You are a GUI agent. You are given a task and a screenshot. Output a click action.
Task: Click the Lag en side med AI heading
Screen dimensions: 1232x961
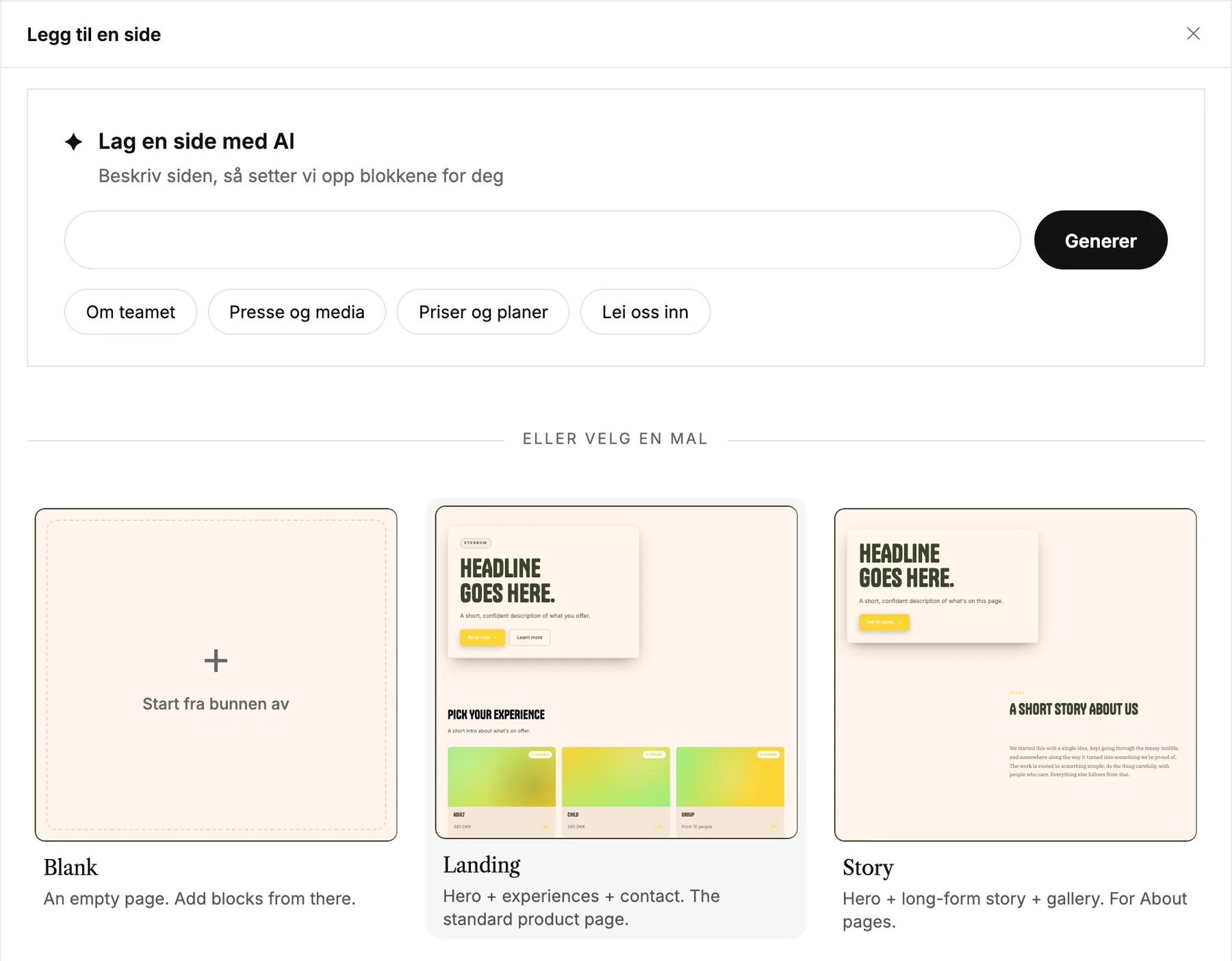(196, 141)
